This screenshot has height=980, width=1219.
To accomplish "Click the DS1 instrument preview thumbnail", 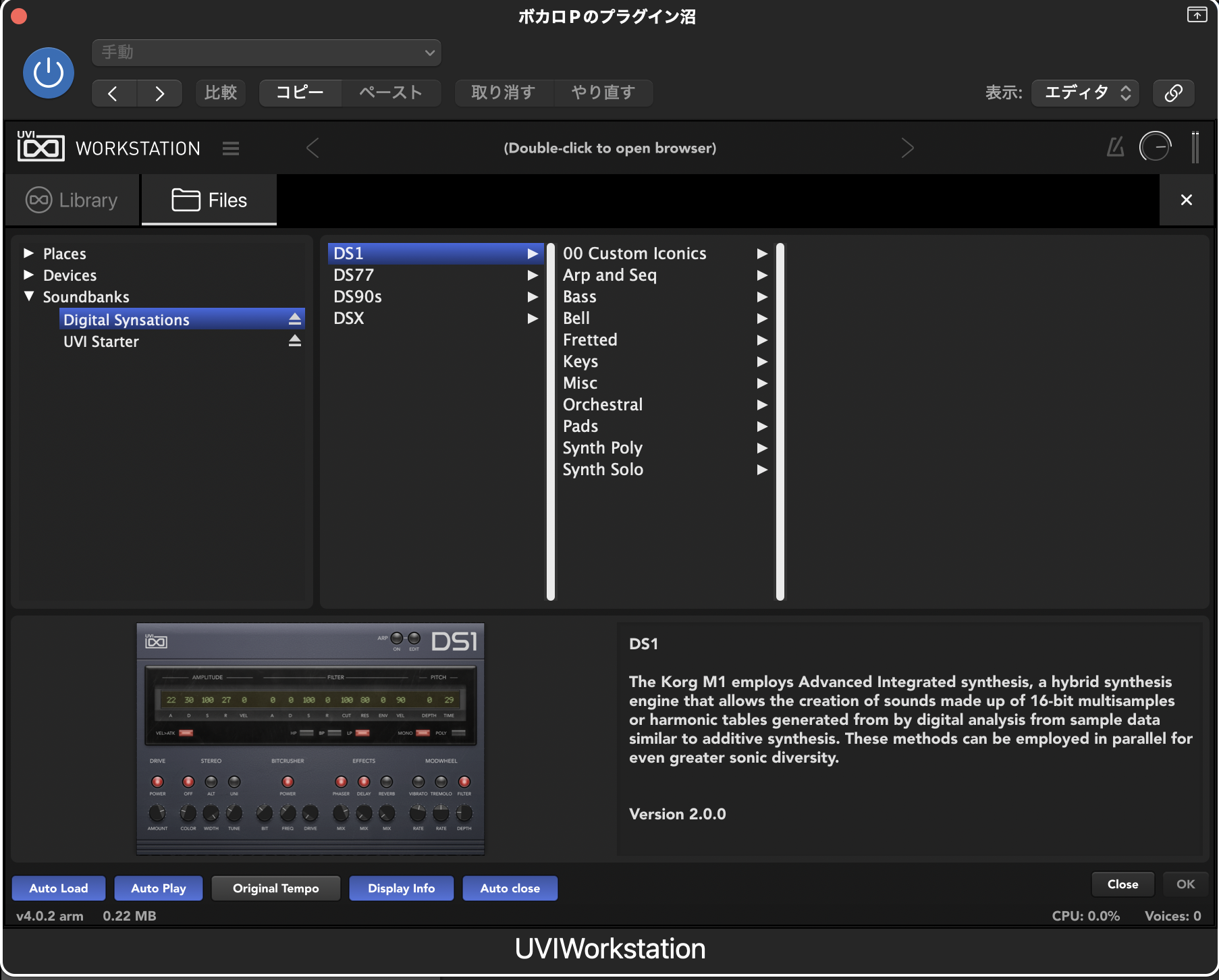I will 310,739.
